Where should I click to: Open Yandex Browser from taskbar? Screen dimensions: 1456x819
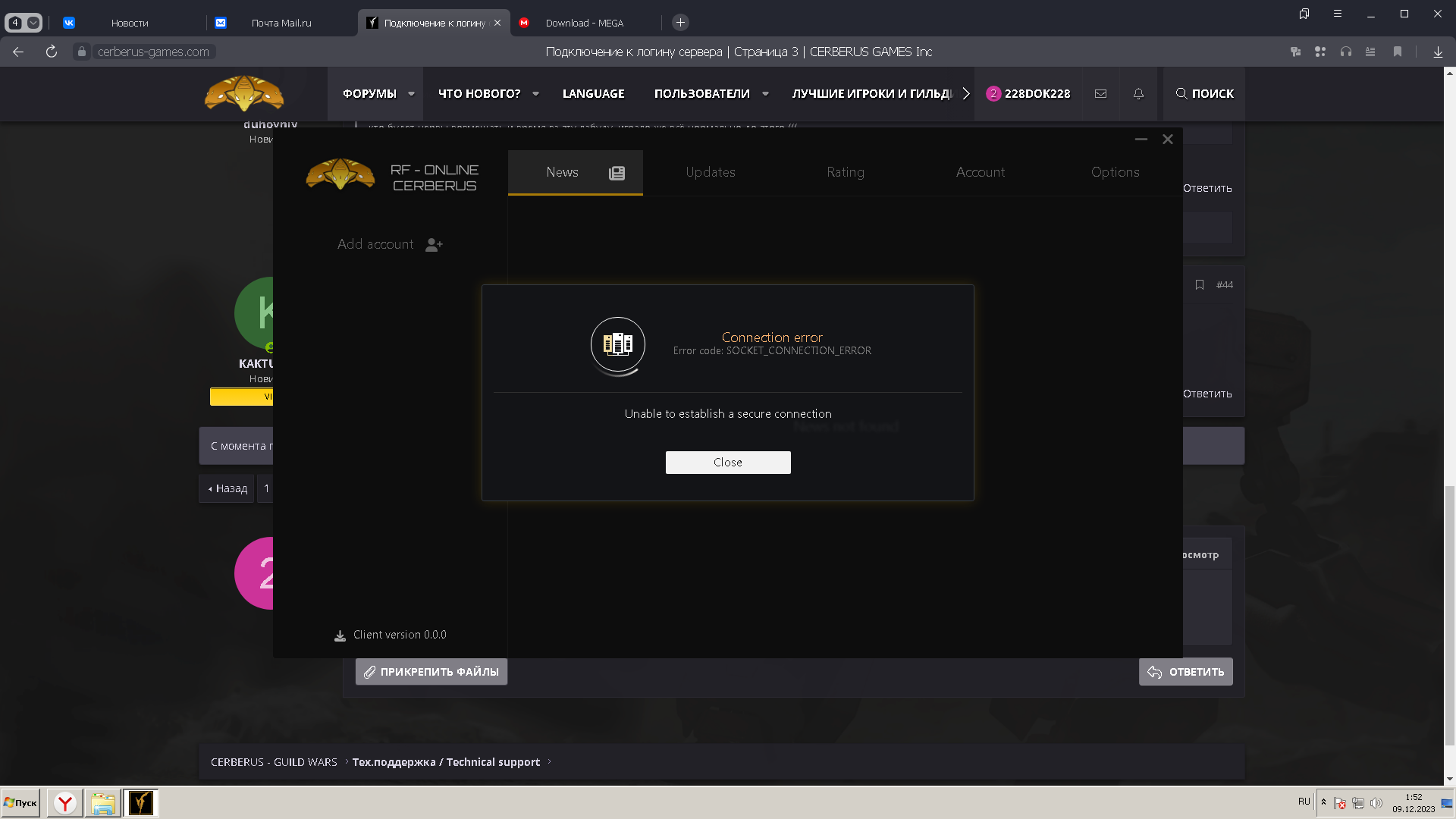coord(66,803)
